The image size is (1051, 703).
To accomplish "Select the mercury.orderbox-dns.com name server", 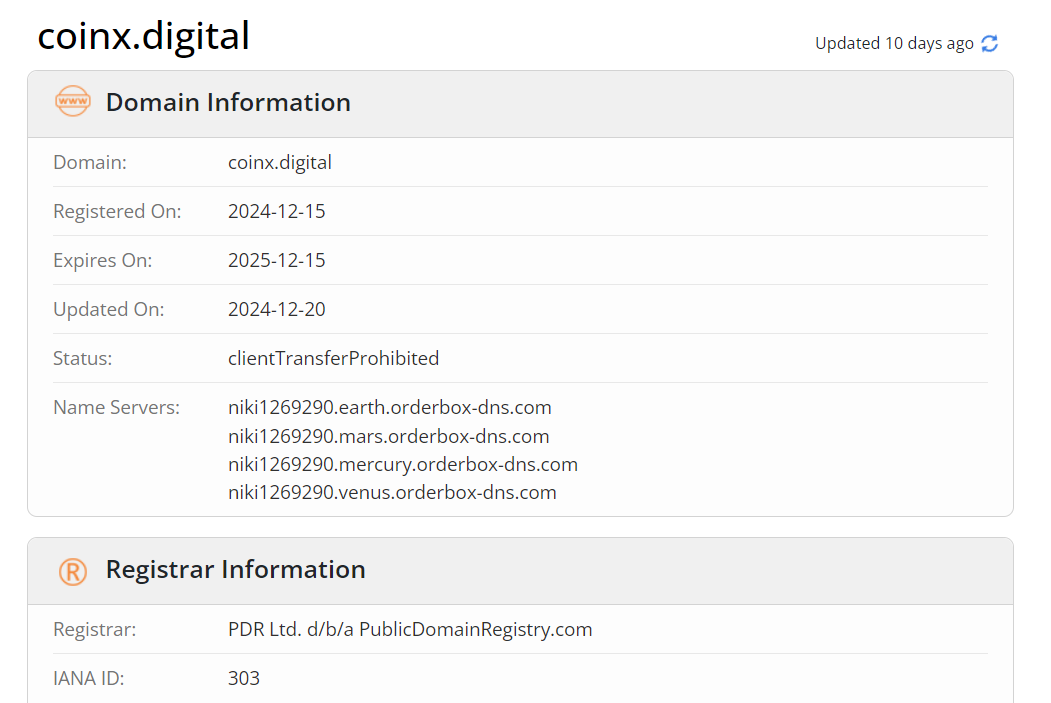I will click(402, 464).
